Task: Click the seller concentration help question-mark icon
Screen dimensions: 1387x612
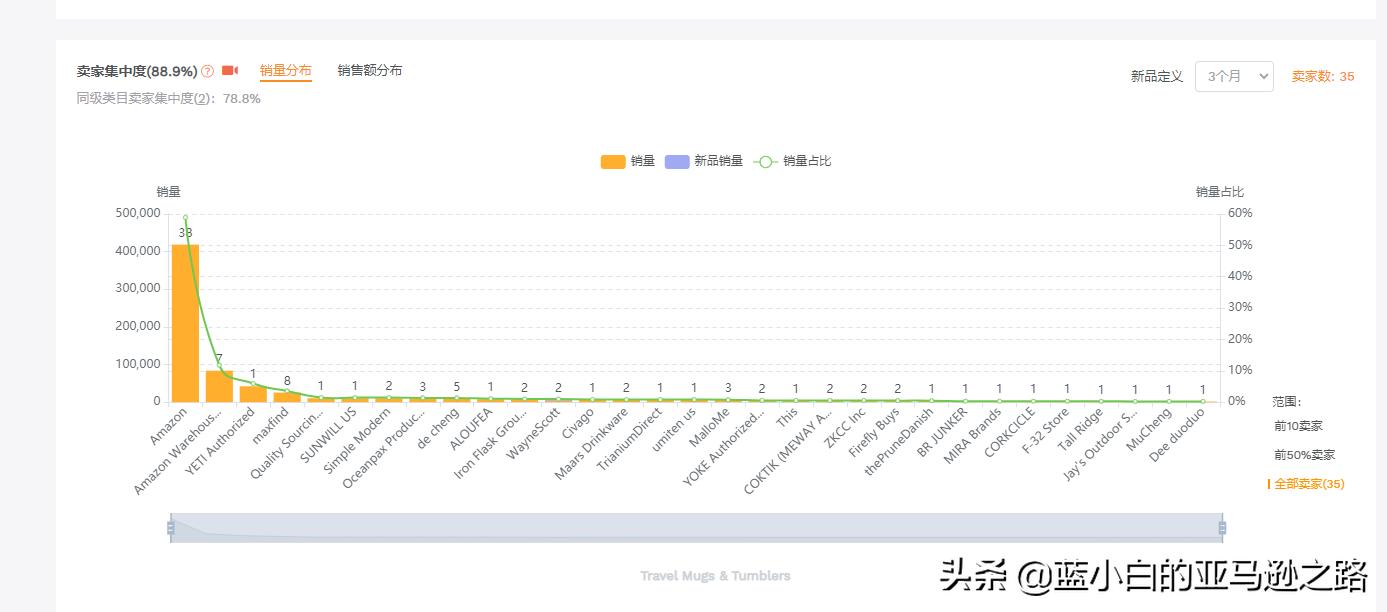Action: (207, 71)
